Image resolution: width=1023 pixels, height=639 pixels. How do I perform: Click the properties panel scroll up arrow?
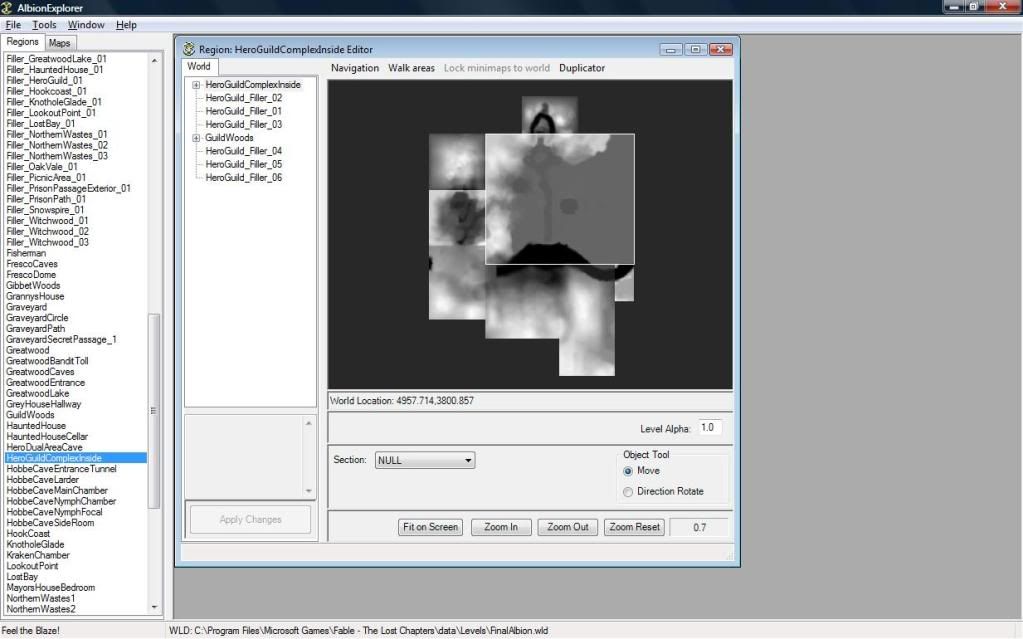coord(309,424)
